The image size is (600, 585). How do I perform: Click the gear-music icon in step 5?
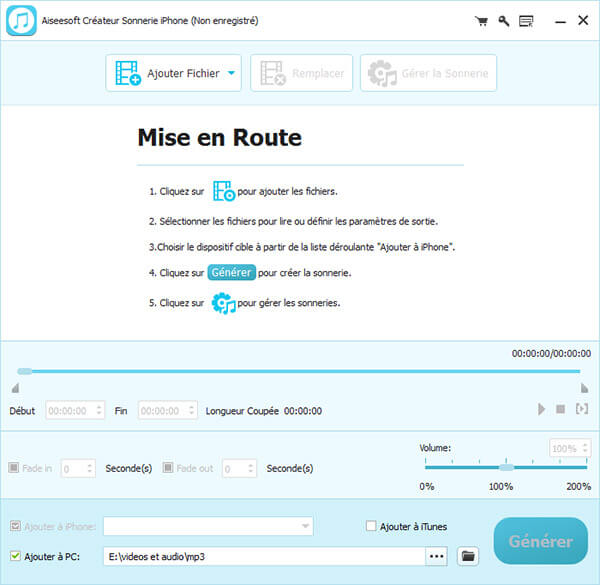[x=223, y=303]
